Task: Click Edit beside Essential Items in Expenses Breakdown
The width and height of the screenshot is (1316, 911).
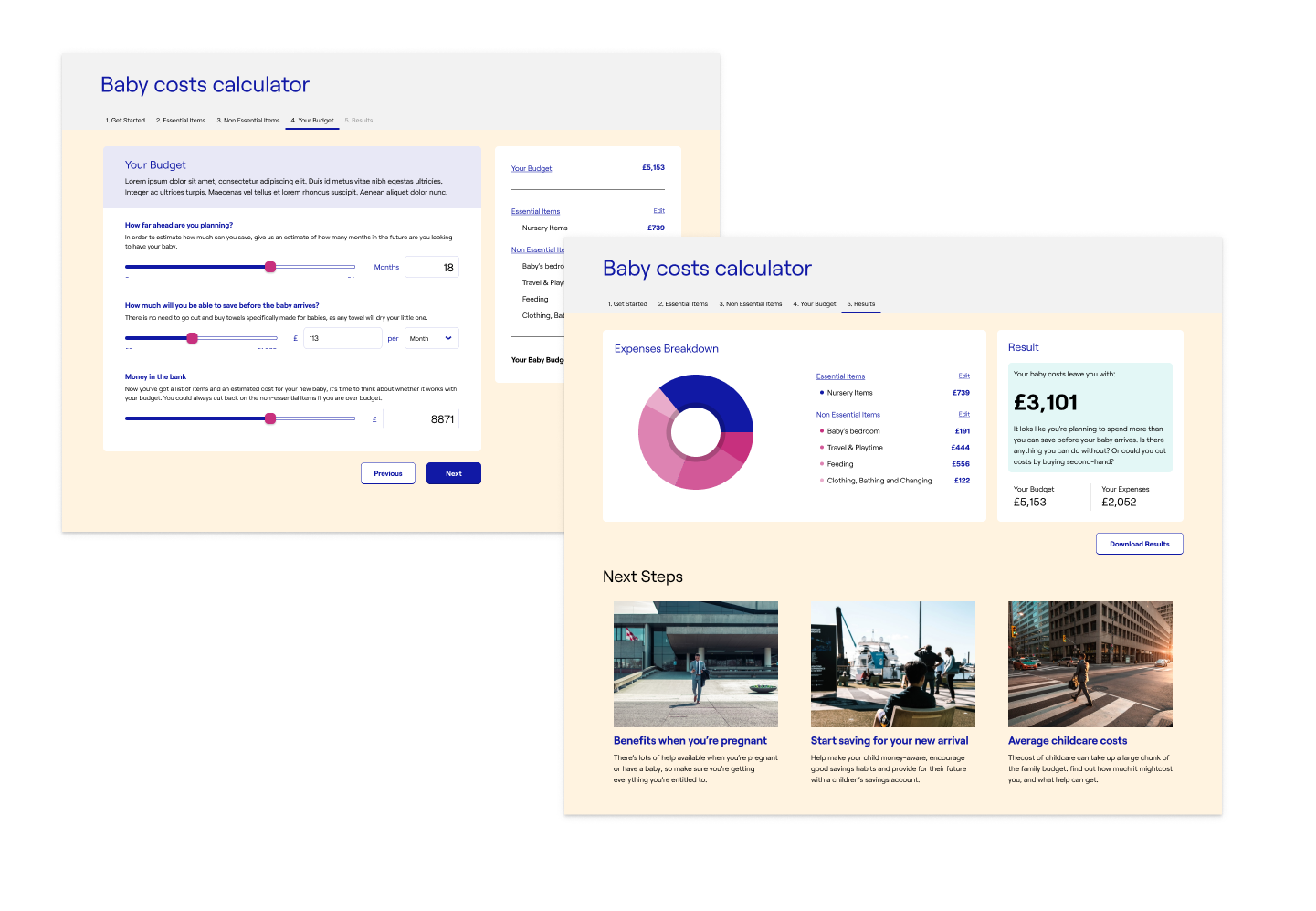Action: click(964, 376)
